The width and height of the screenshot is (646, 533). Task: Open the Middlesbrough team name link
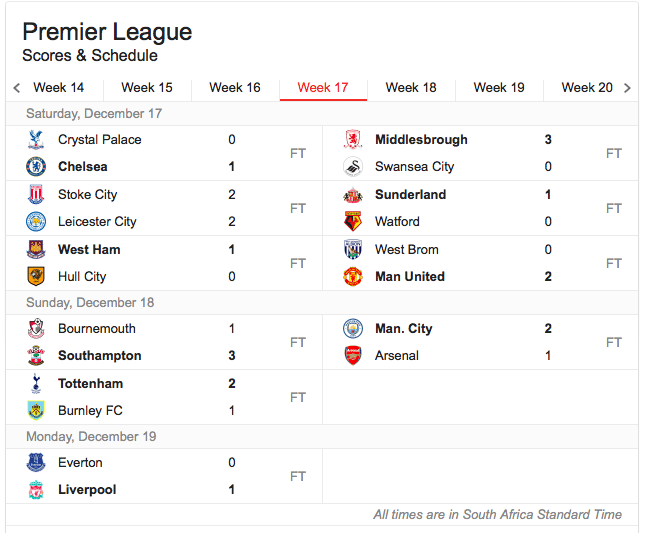point(421,140)
